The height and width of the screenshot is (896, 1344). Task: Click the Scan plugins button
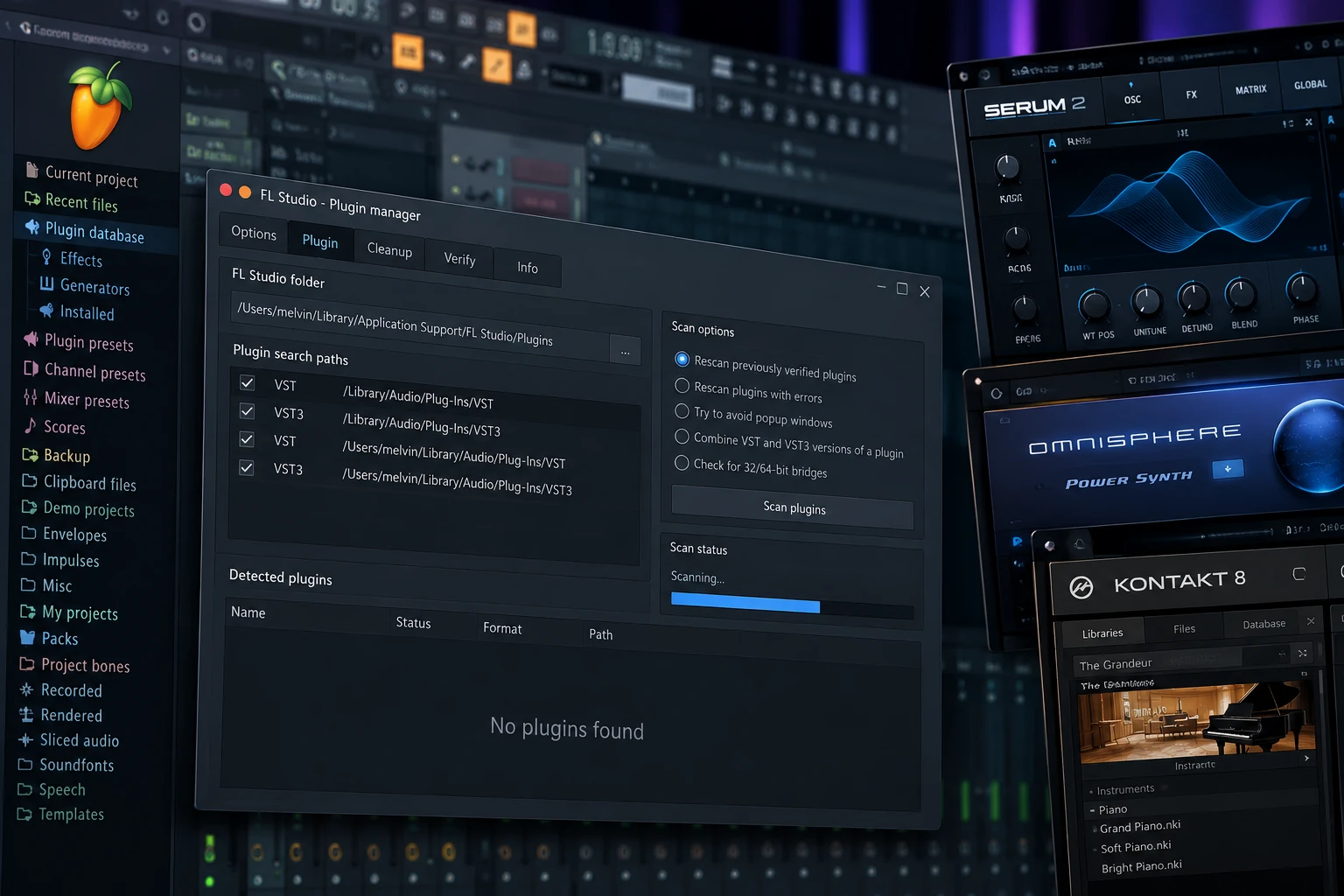click(x=793, y=507)
